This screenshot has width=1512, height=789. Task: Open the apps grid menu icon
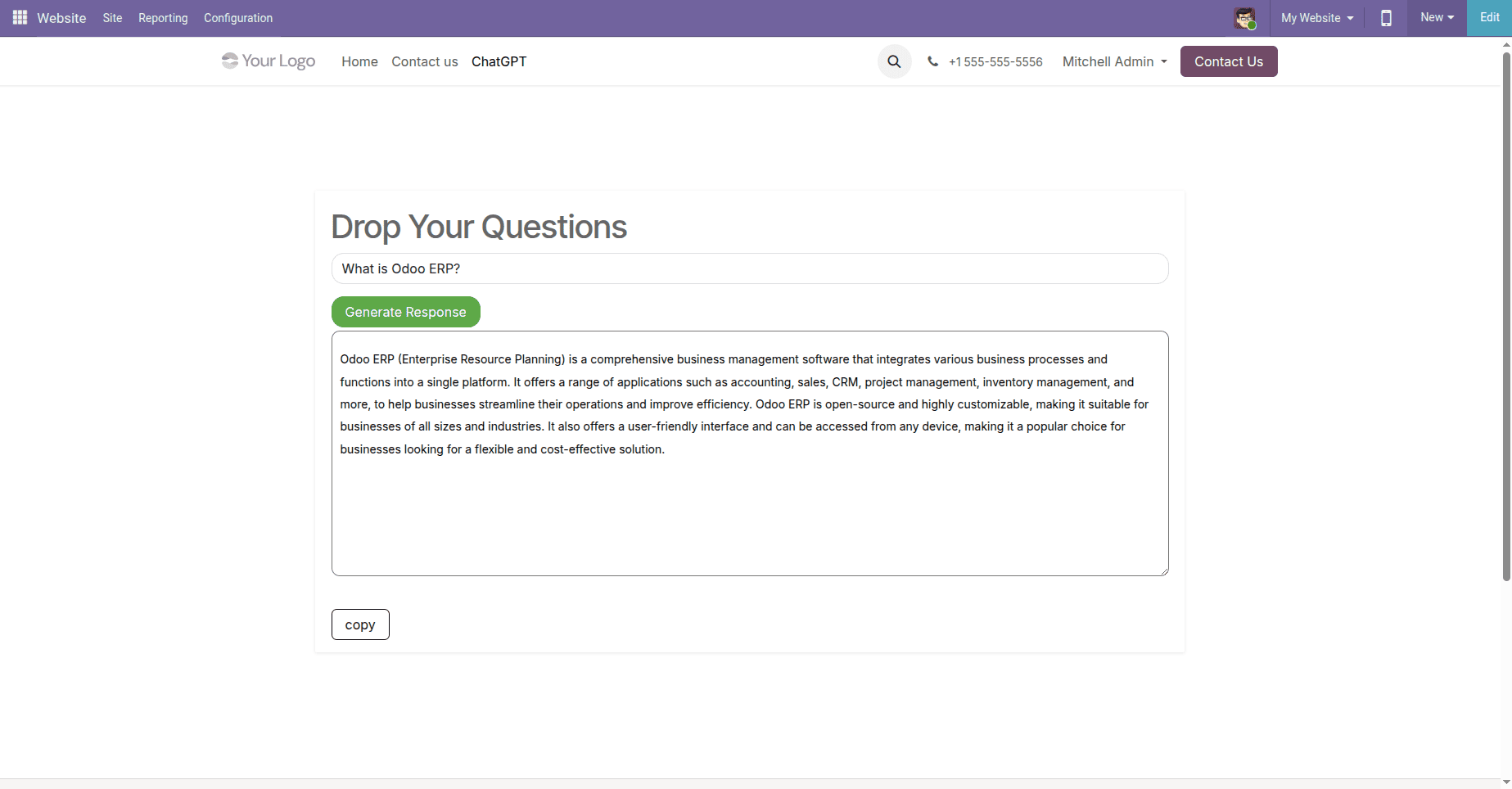tap(20, 17)
